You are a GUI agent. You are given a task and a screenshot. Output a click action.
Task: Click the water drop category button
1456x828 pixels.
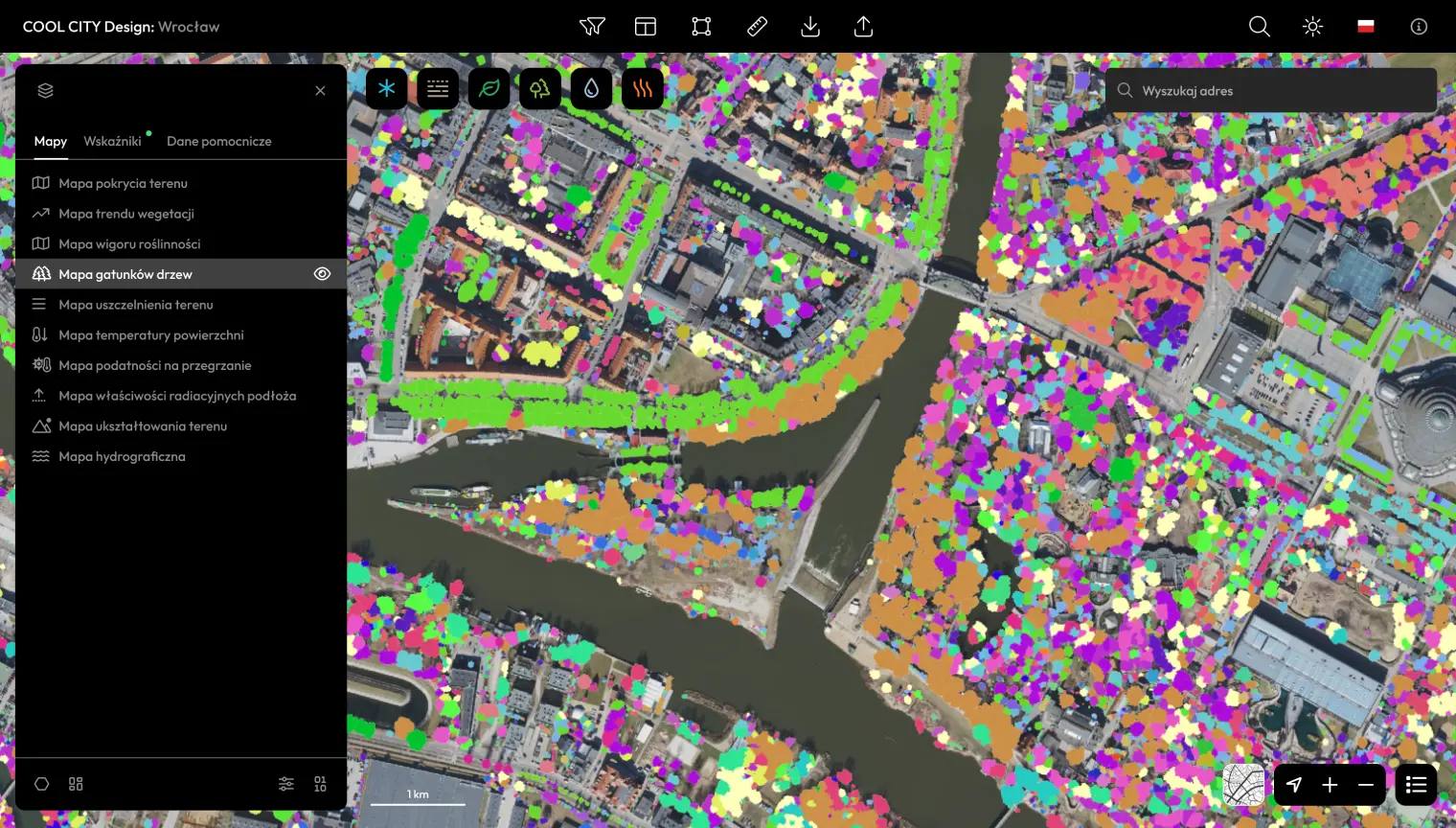(x=591, y=89)
